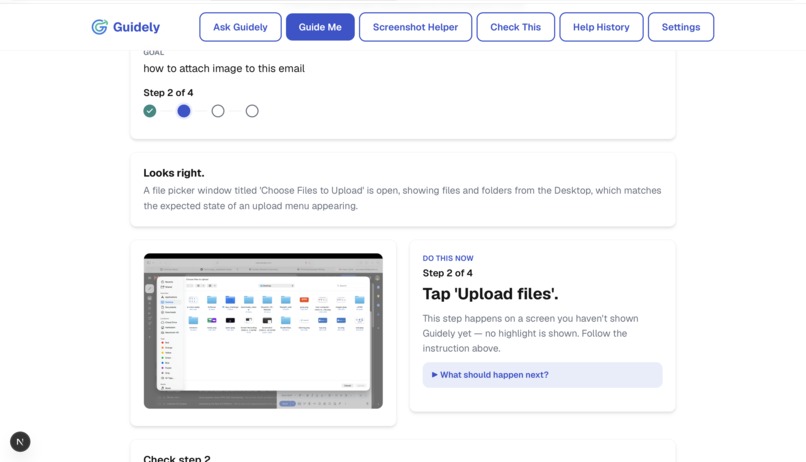Image resolution: width=806 pixels, height=462 pixels.
Task: Open the Ask Guidely tab
Action: (x=240, y=27)
